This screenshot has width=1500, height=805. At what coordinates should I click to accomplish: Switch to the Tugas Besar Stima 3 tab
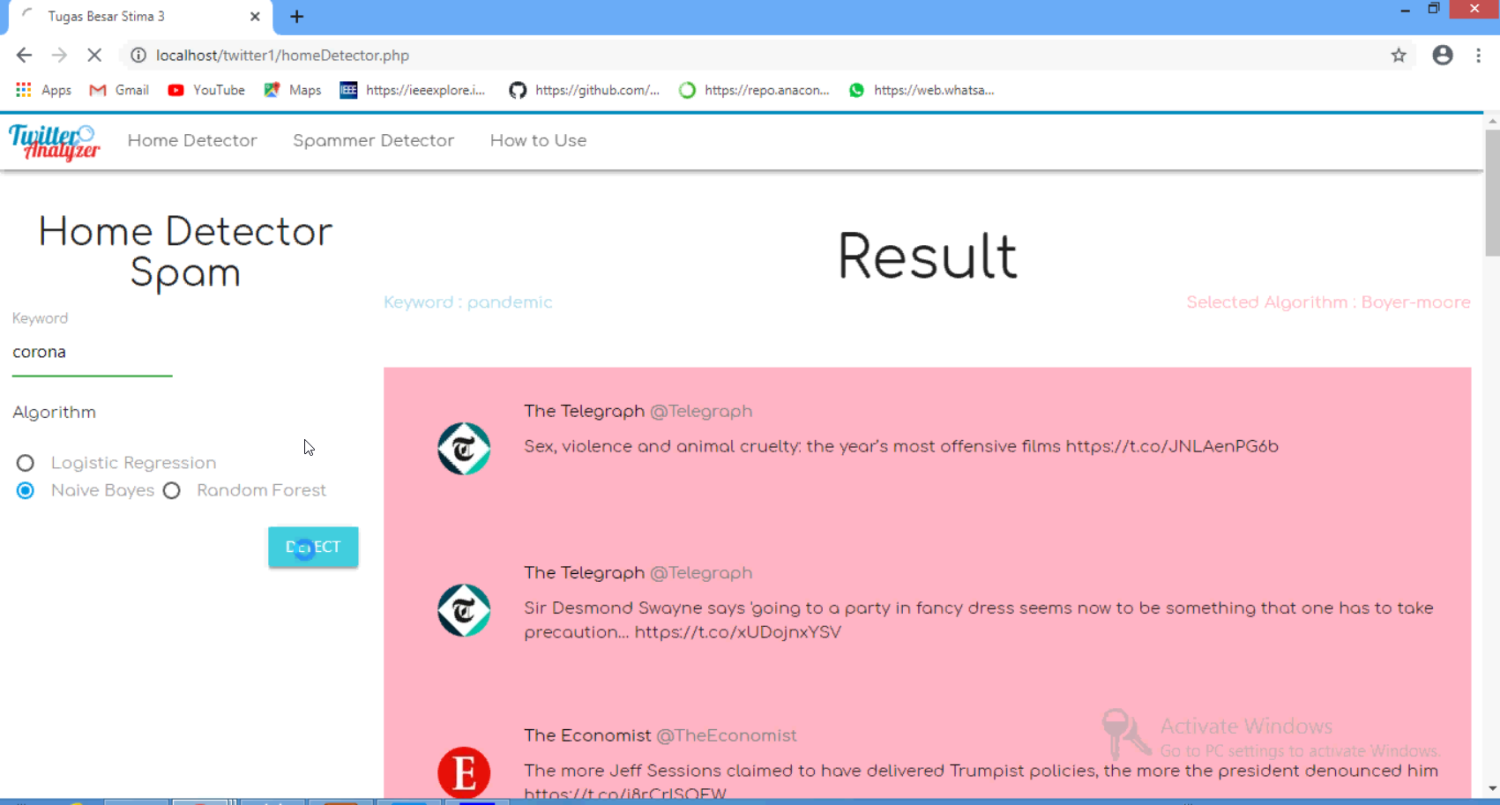[140, 16]
